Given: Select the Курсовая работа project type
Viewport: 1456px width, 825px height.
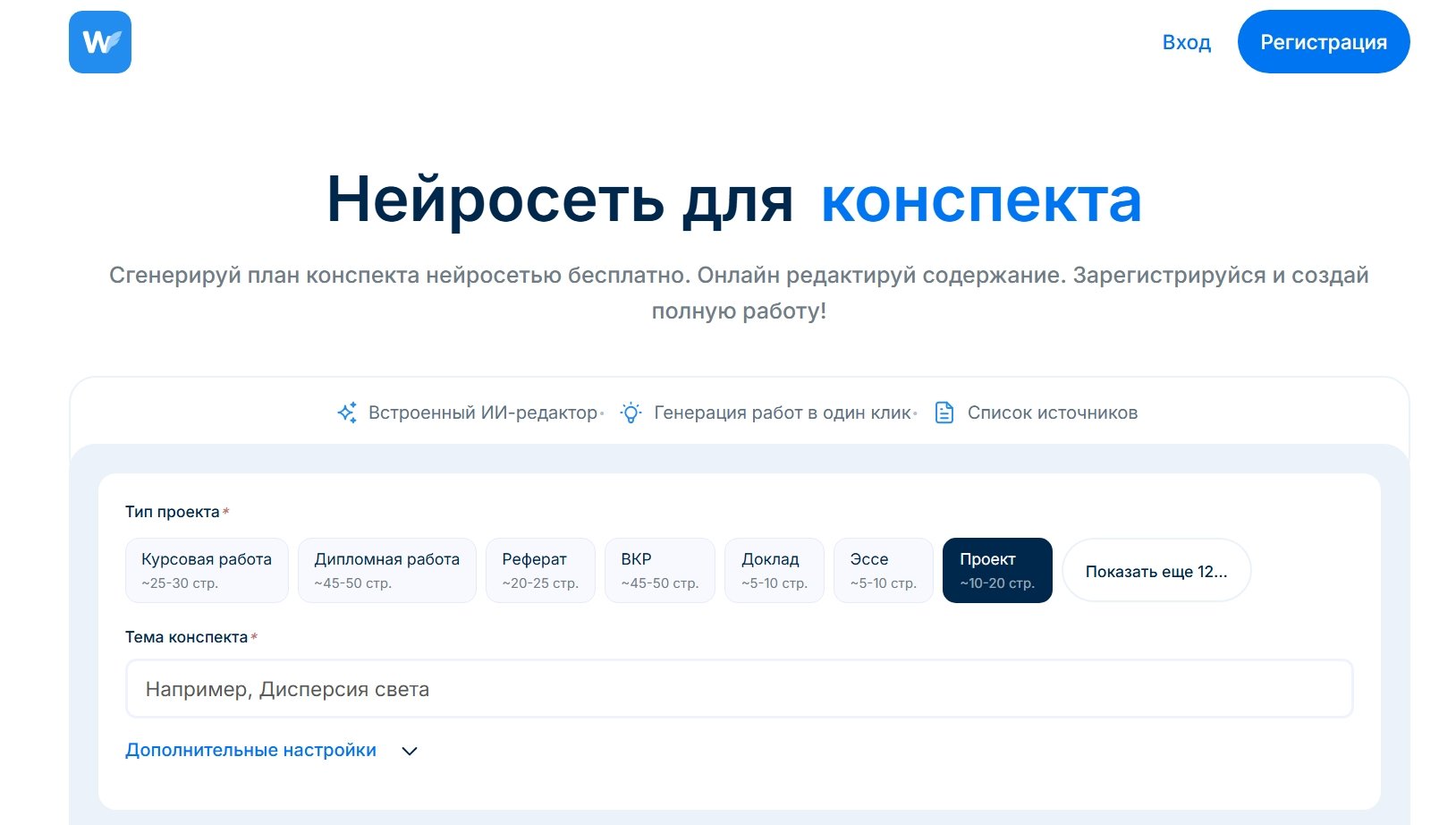Looking at the screenshot, I should click(x=207, y=570).
